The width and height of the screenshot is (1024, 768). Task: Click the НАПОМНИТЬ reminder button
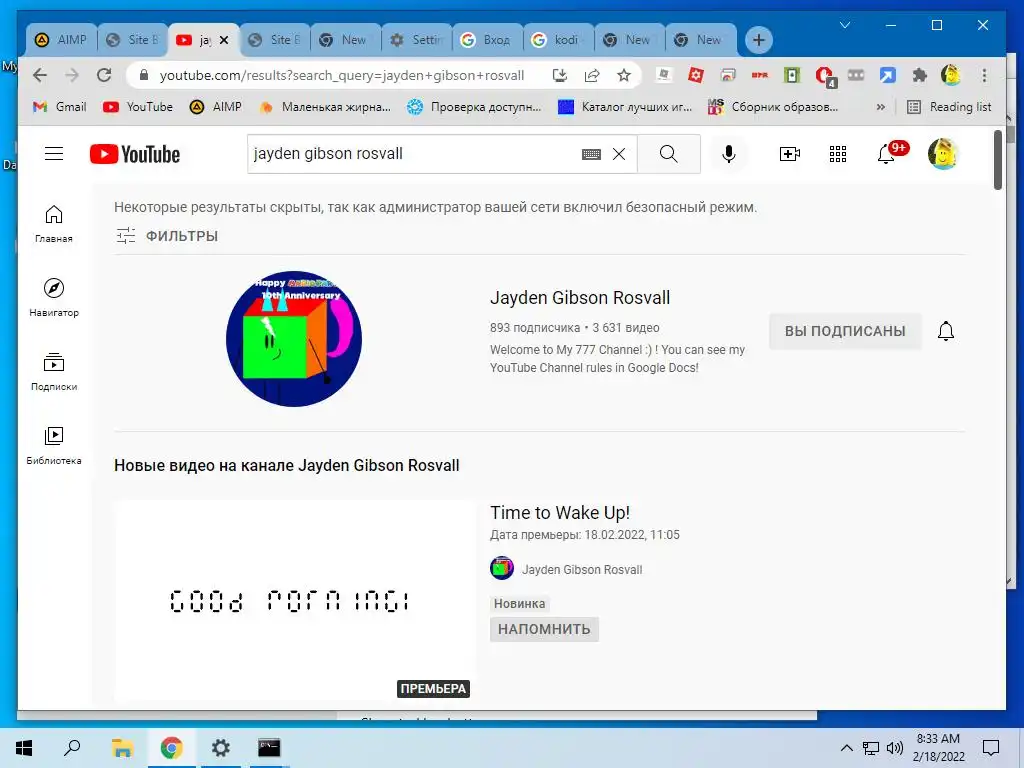click(544, 629)
